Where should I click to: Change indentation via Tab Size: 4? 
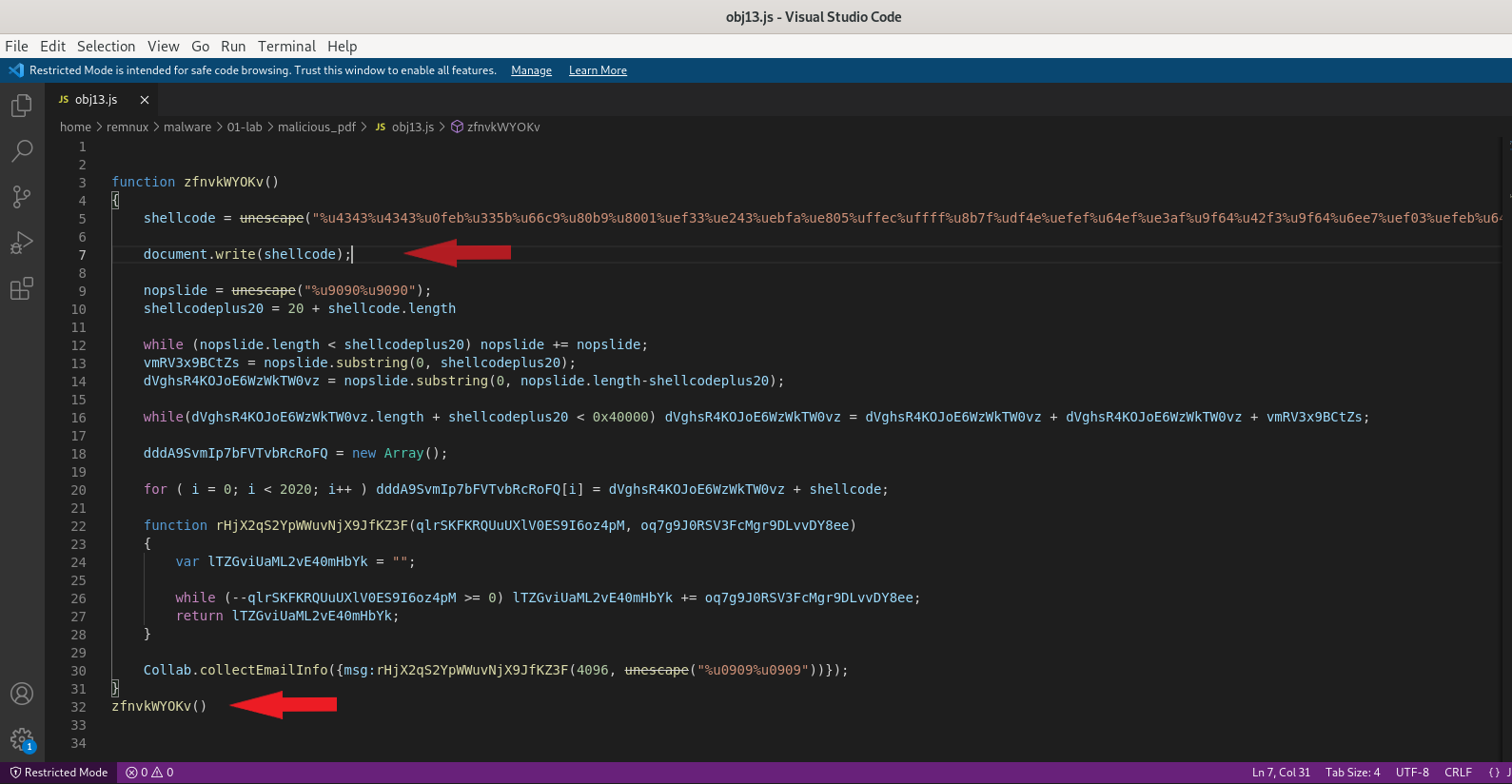pos(1352,773)
